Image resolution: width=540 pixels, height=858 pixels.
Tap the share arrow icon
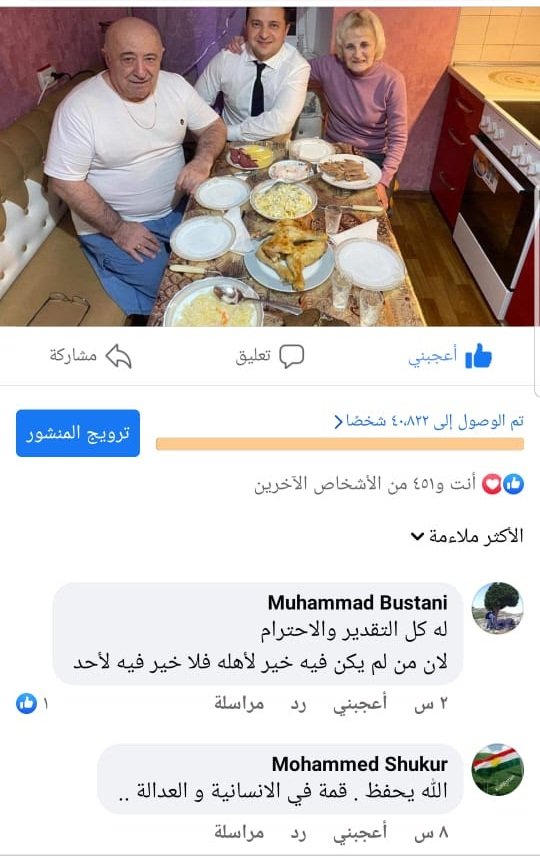tap(118, 356)
